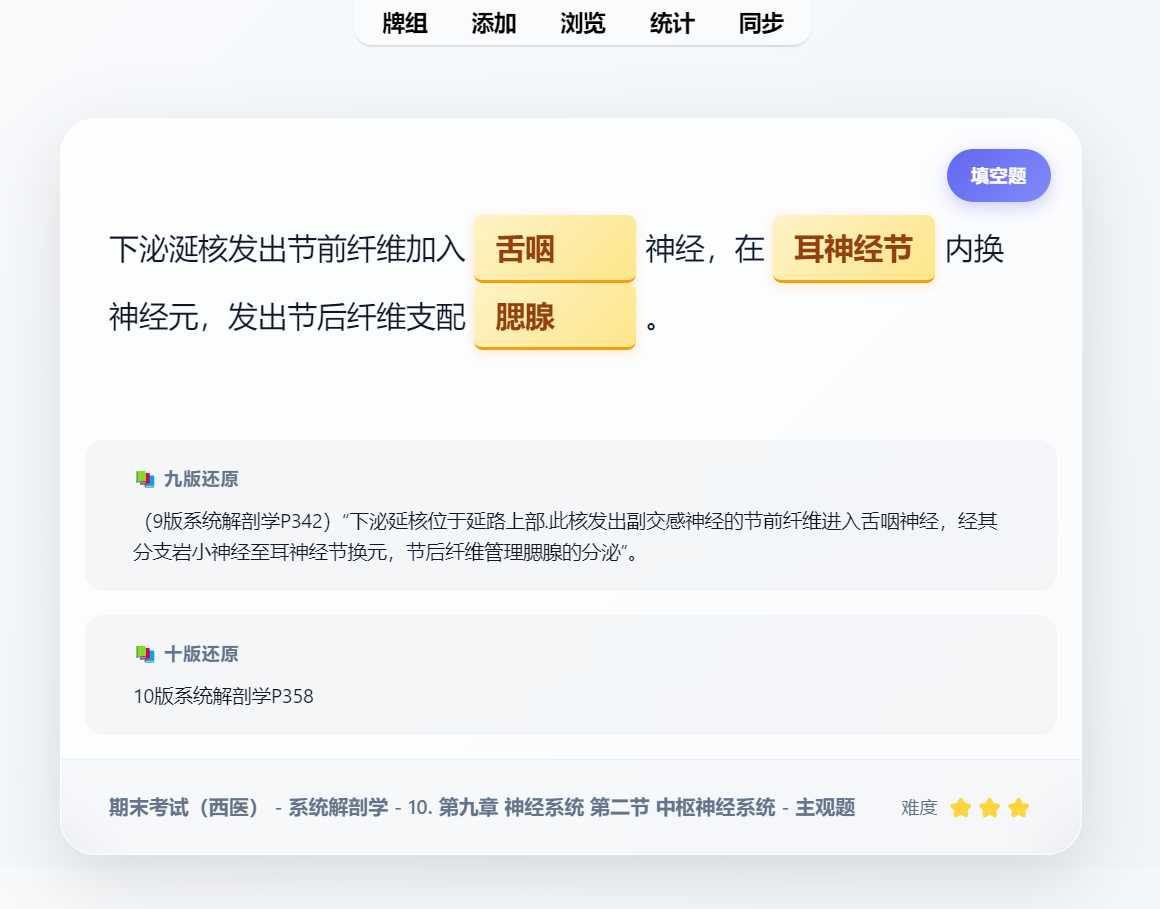Click the text 10版系统解剖学P358
This screenshot has height=909, width=1160.
(223, 696)
